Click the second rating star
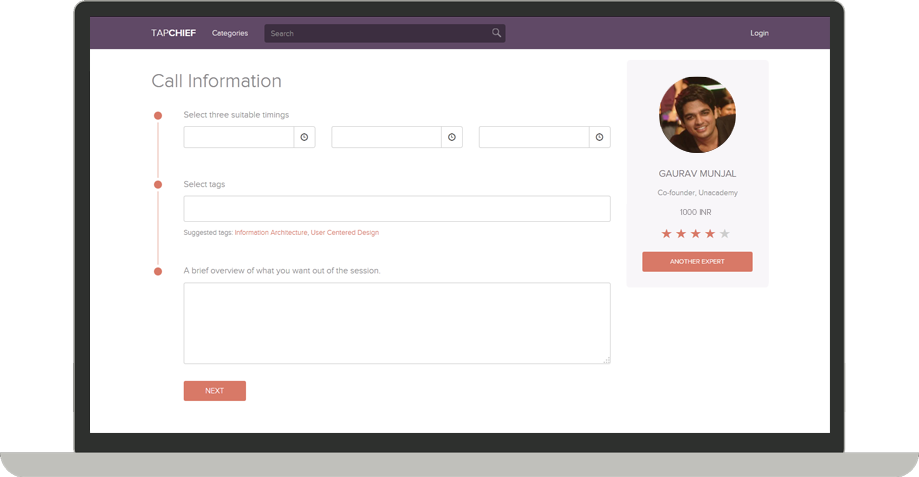The image size is (919, 477). (x=681, y=234)
